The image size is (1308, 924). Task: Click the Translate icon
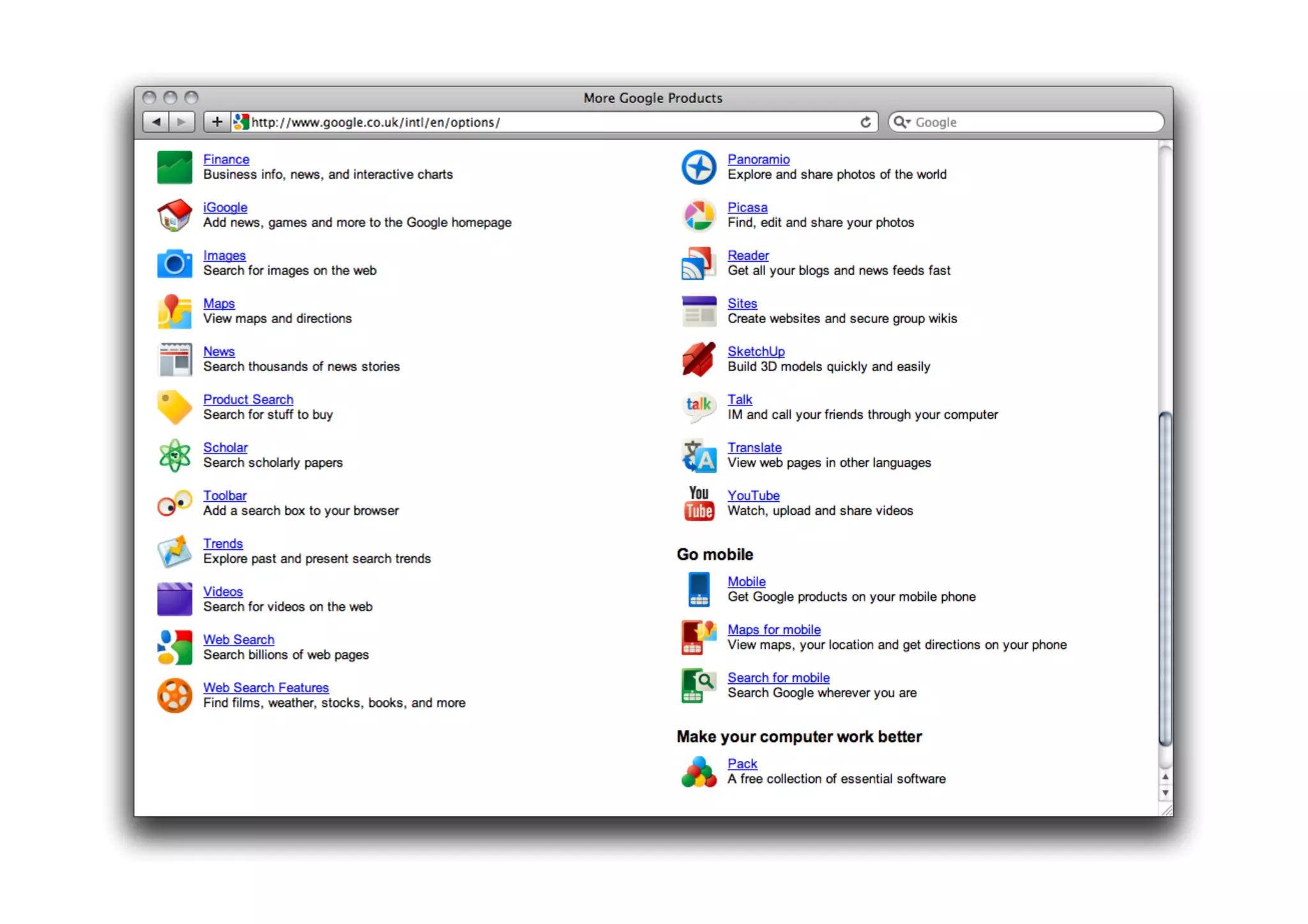(x=699, y=455)
